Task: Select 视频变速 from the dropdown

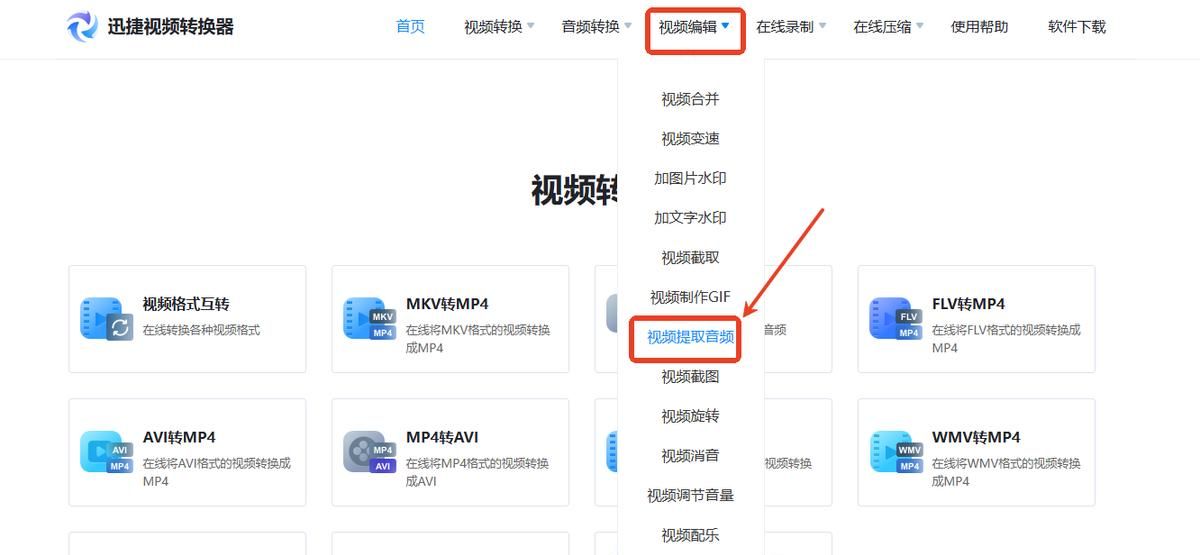Action: pos(690,139)
